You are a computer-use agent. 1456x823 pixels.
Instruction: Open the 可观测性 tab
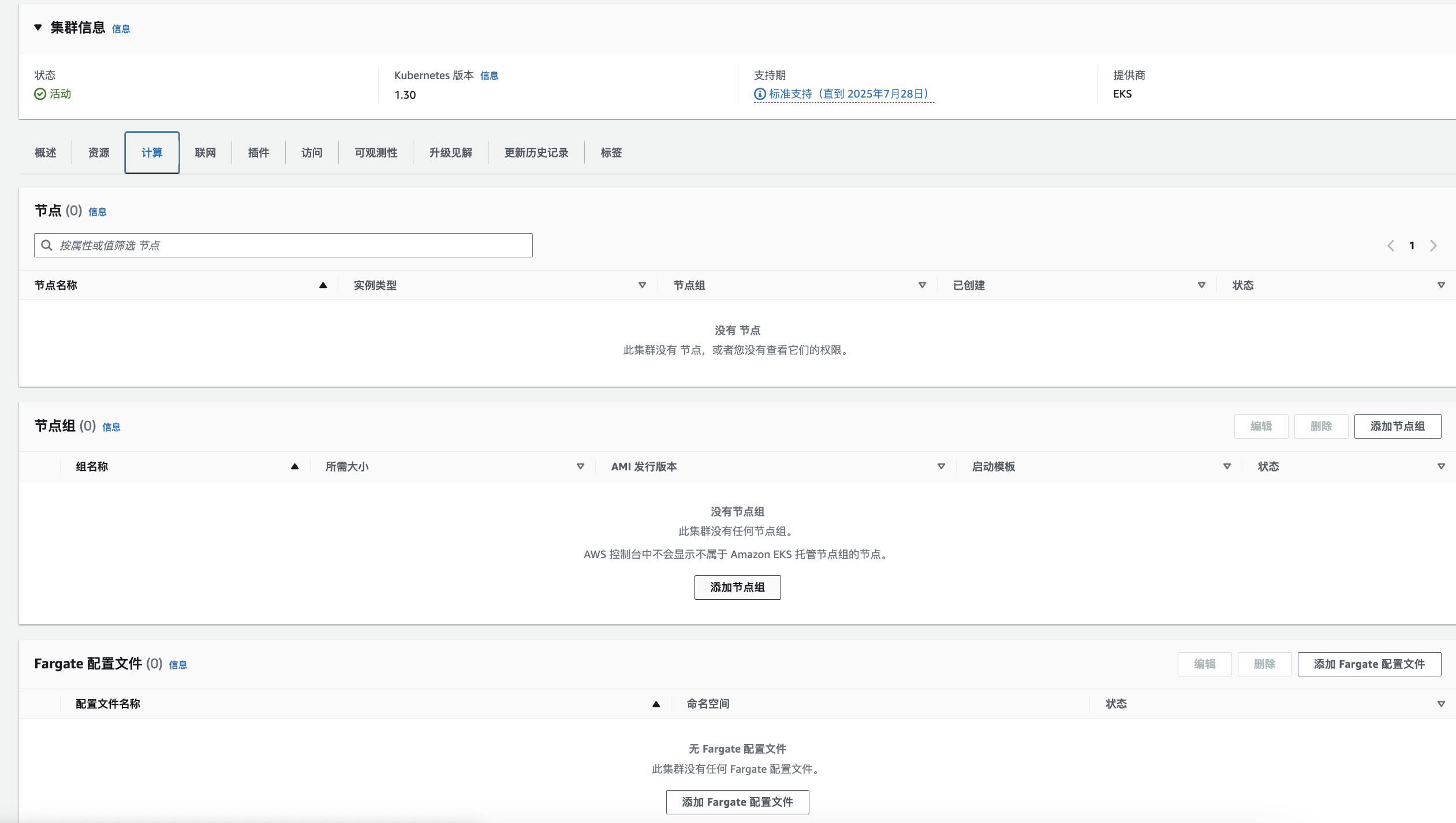[x=376, y=152]
